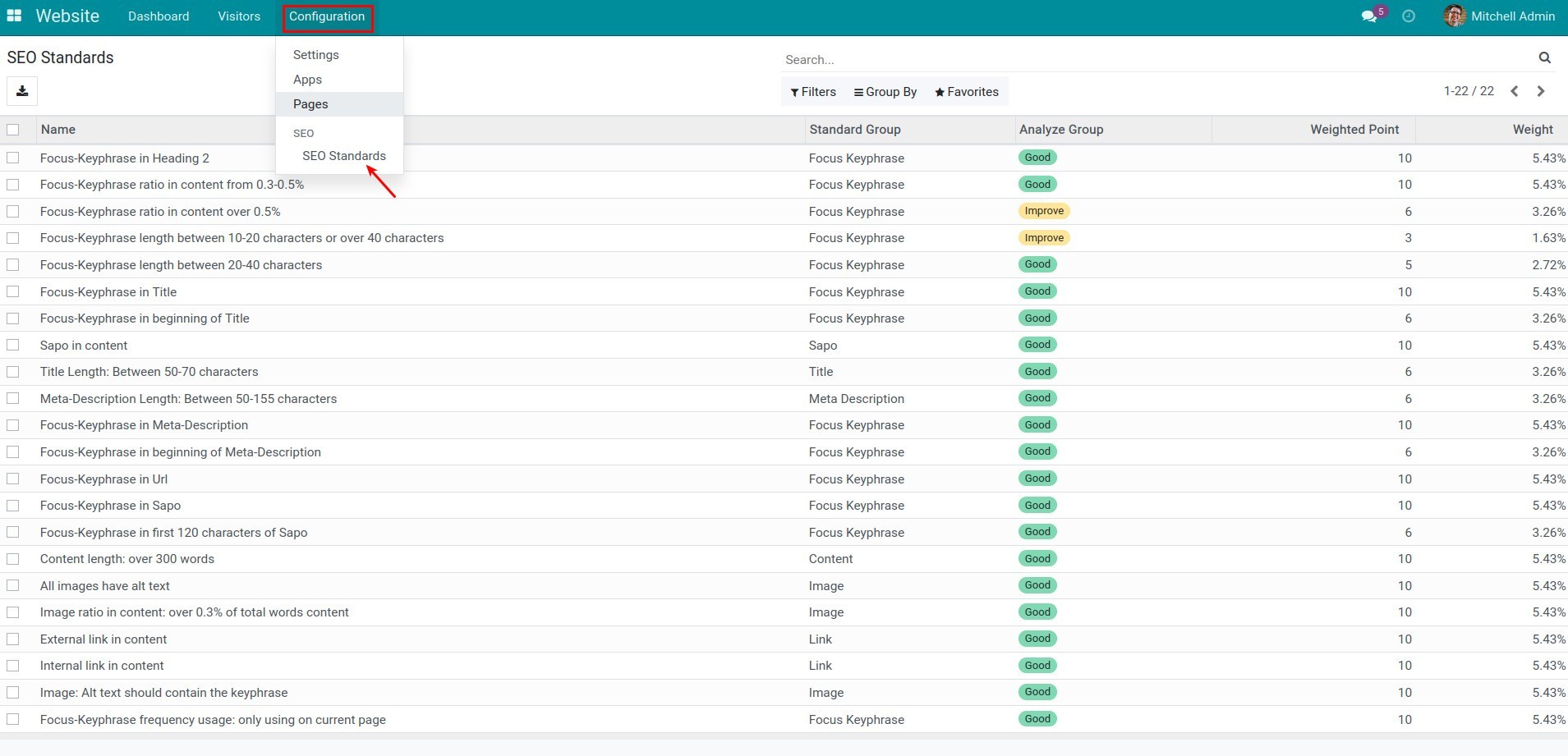Switch to the Dashboard menu
This screenshot has width=1568, height=756.
(158, 16)
